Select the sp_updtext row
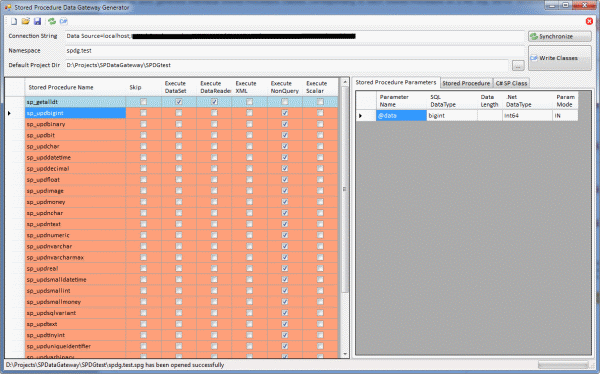 coord(75,324)
